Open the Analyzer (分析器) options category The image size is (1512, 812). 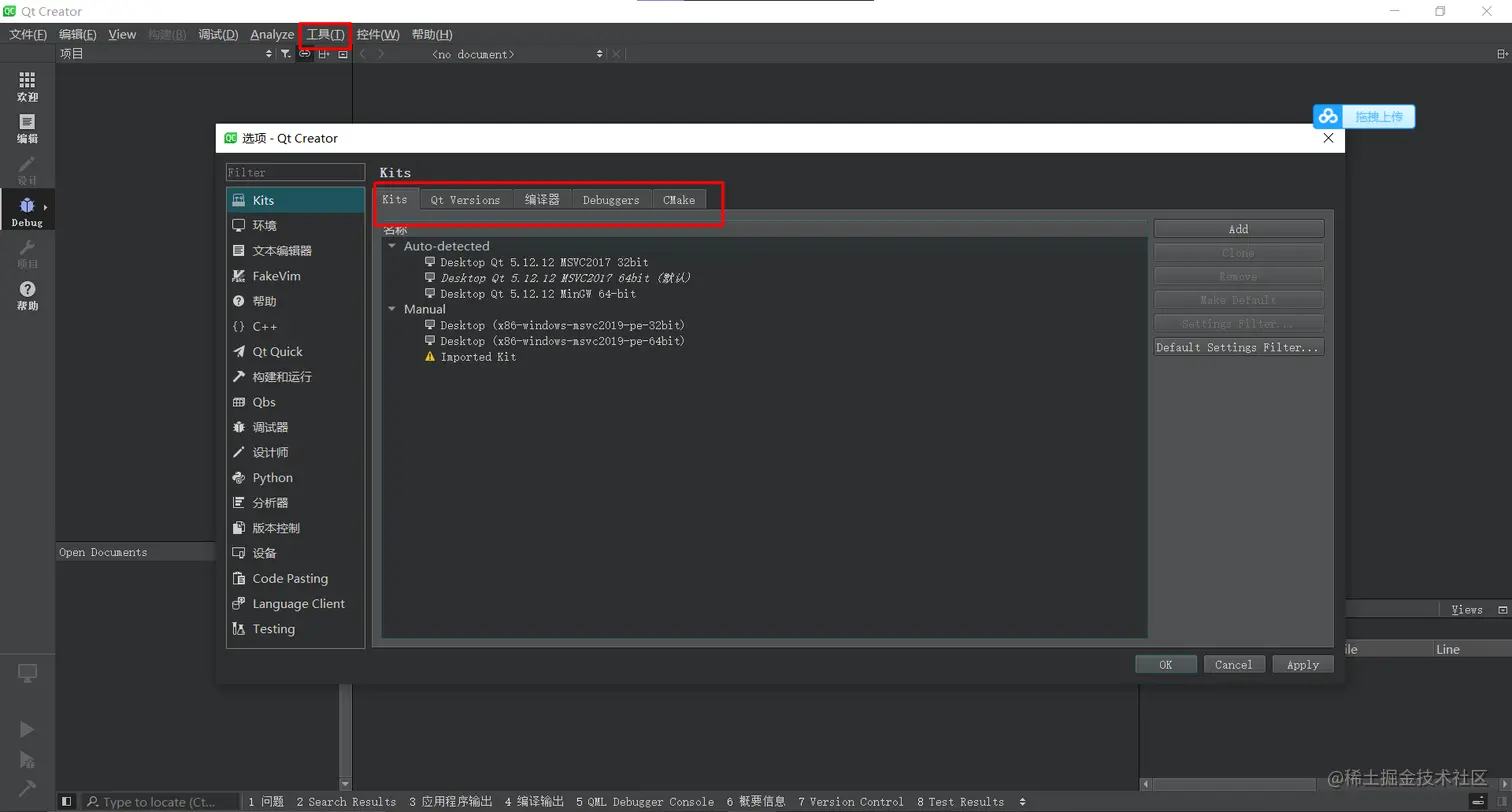click(x=295, y=503)
